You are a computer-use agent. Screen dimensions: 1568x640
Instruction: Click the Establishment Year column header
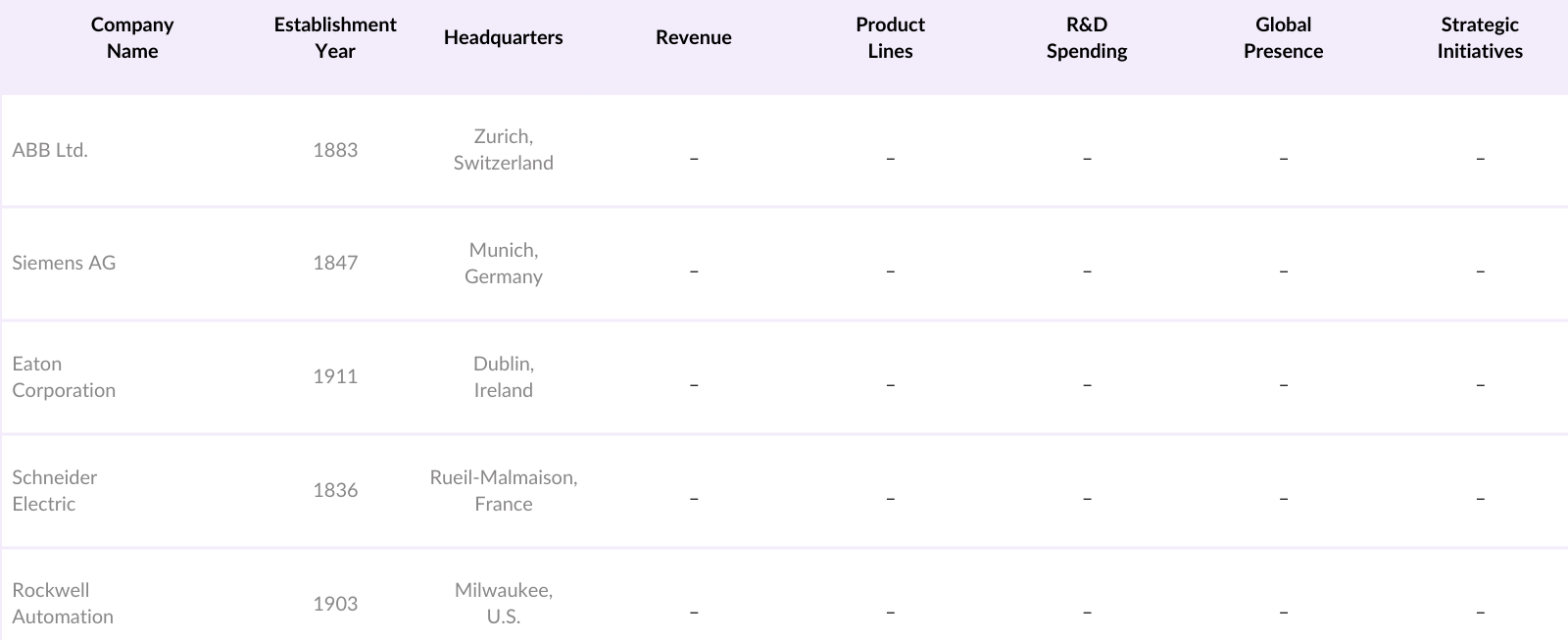click(335, 38)
